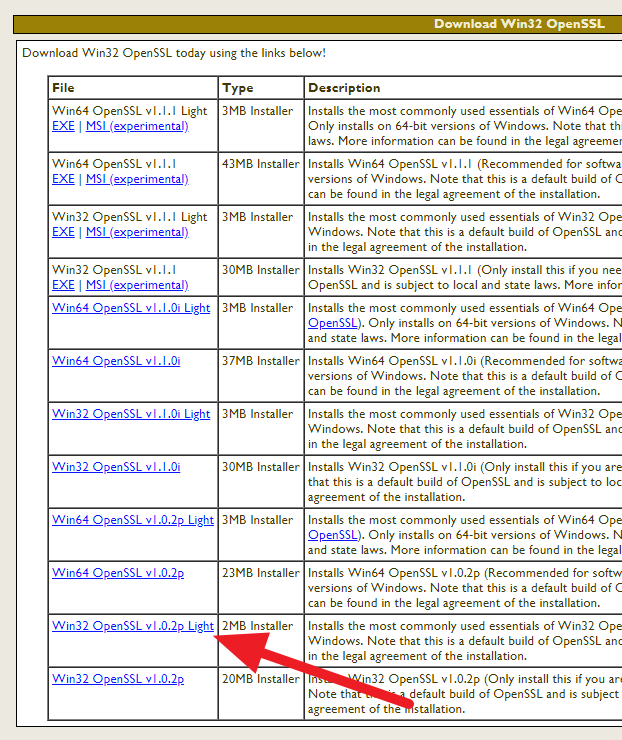Click the 20MB Installer cell
The image size is (622, 740).
[x=261, y=693]
